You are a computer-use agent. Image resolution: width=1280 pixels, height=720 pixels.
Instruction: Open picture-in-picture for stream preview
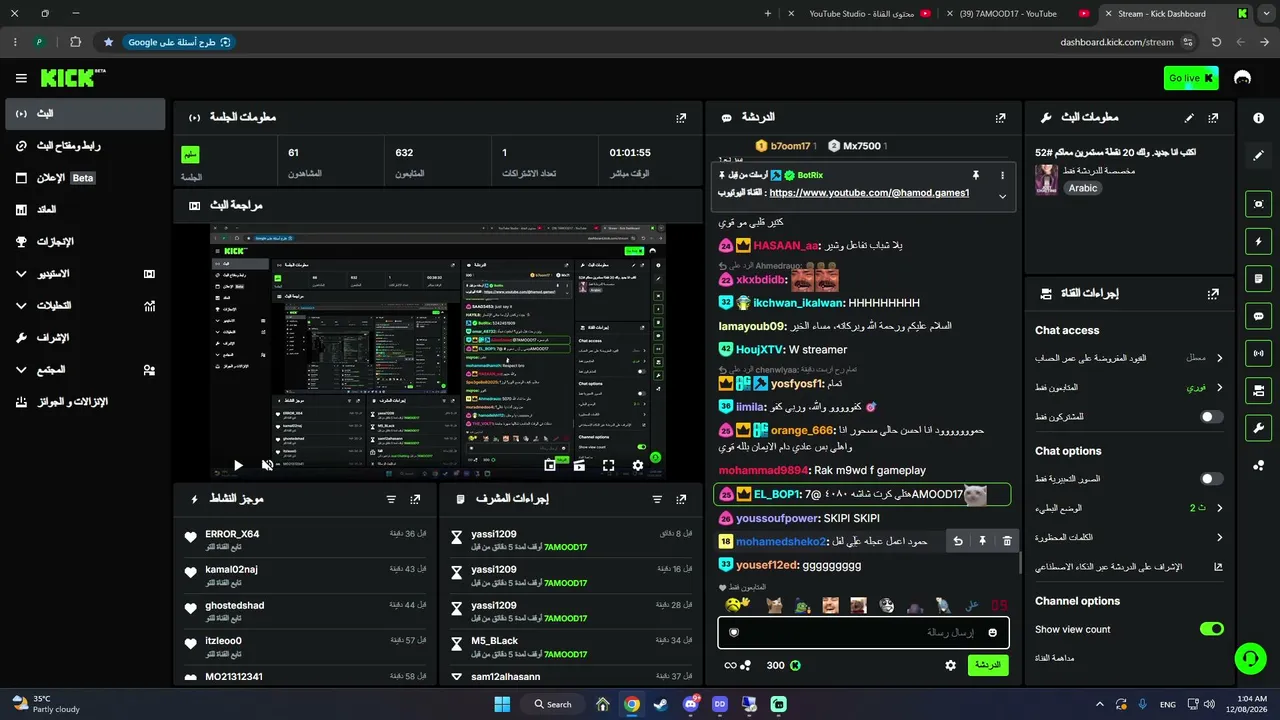click(x=550, y=465)
